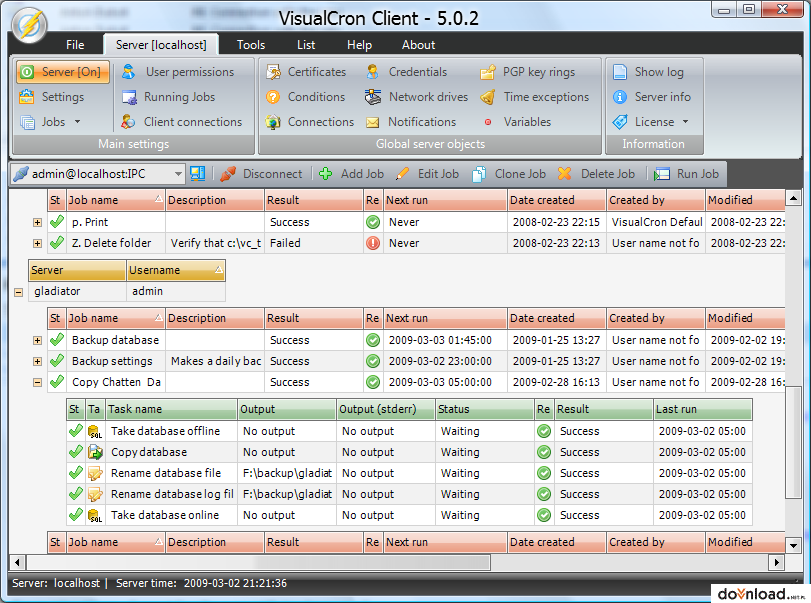Open the admin@localhost:IPC connection combo box
Viewport: 811px width, 603px height.
coord(98,174)
